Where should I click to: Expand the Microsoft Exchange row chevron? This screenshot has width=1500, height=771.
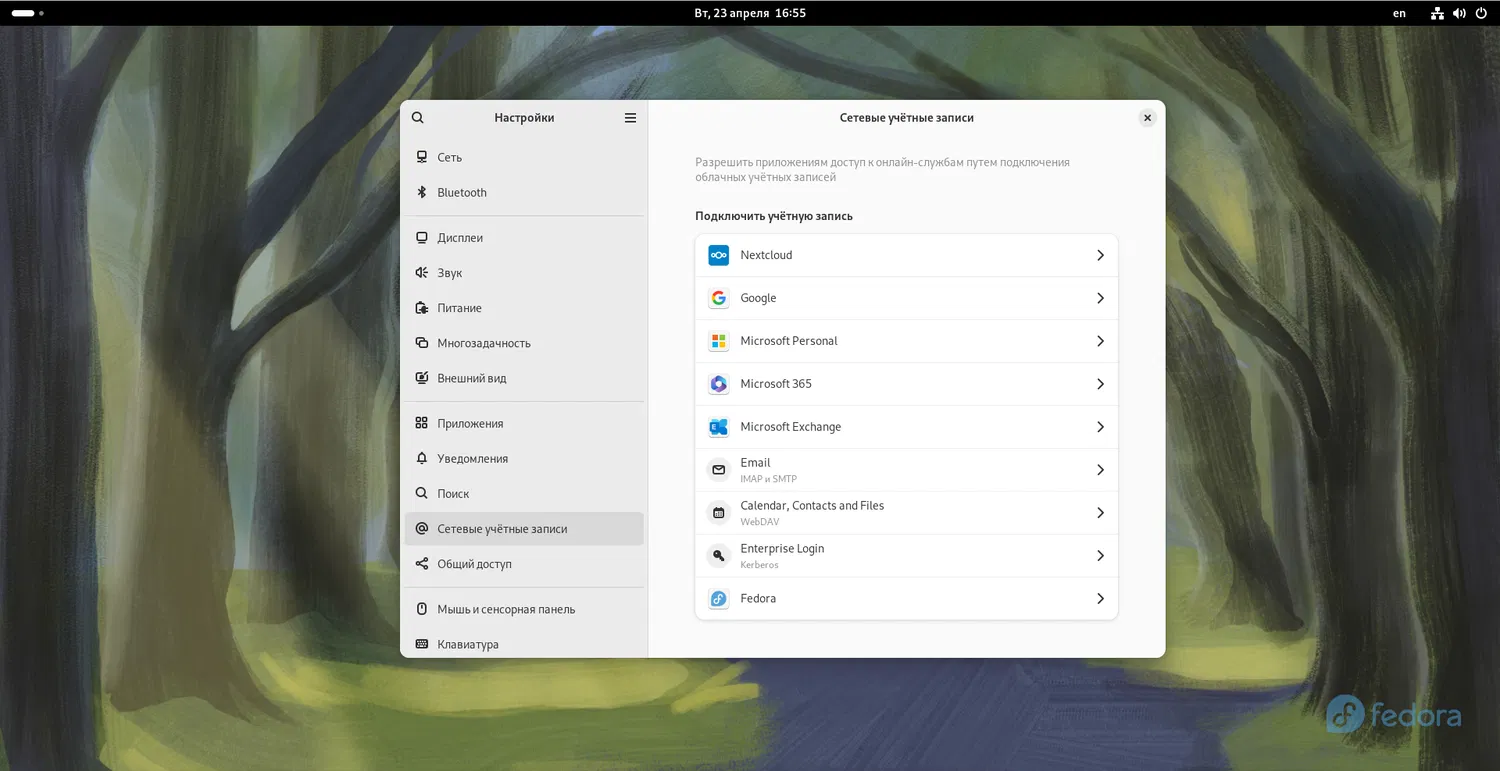(1100, 427)
